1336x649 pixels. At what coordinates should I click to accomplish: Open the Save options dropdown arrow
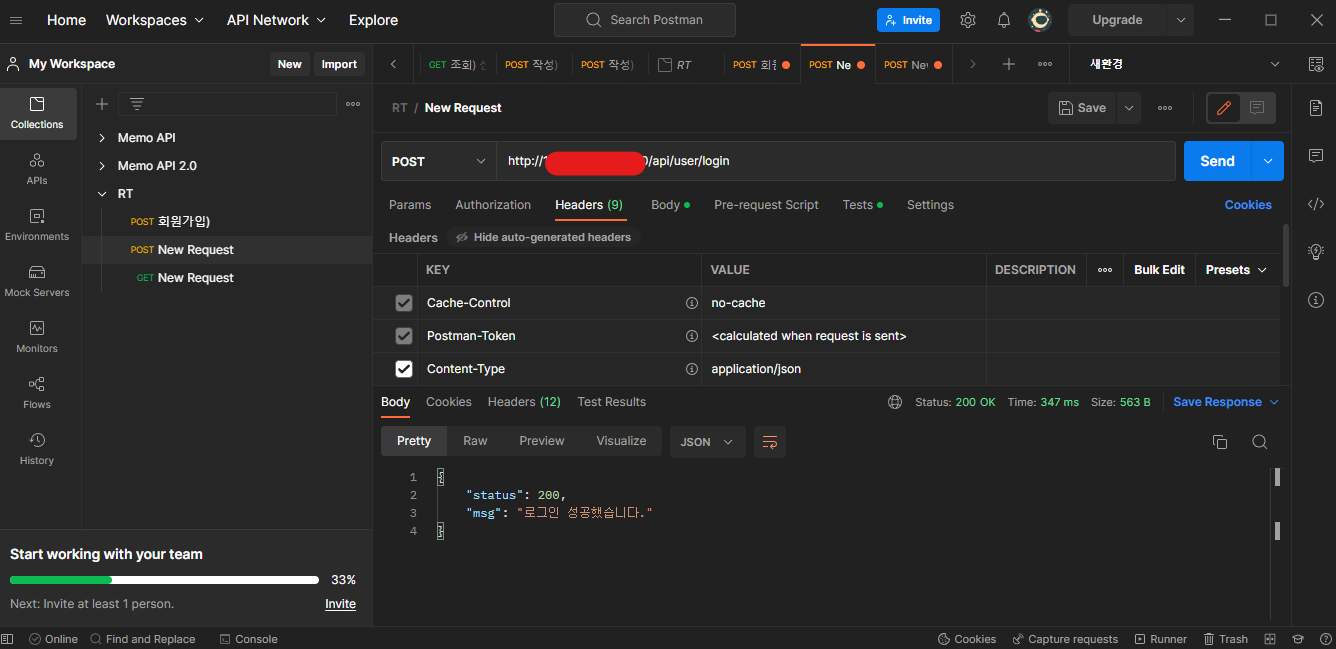(x=1129, y=108)
